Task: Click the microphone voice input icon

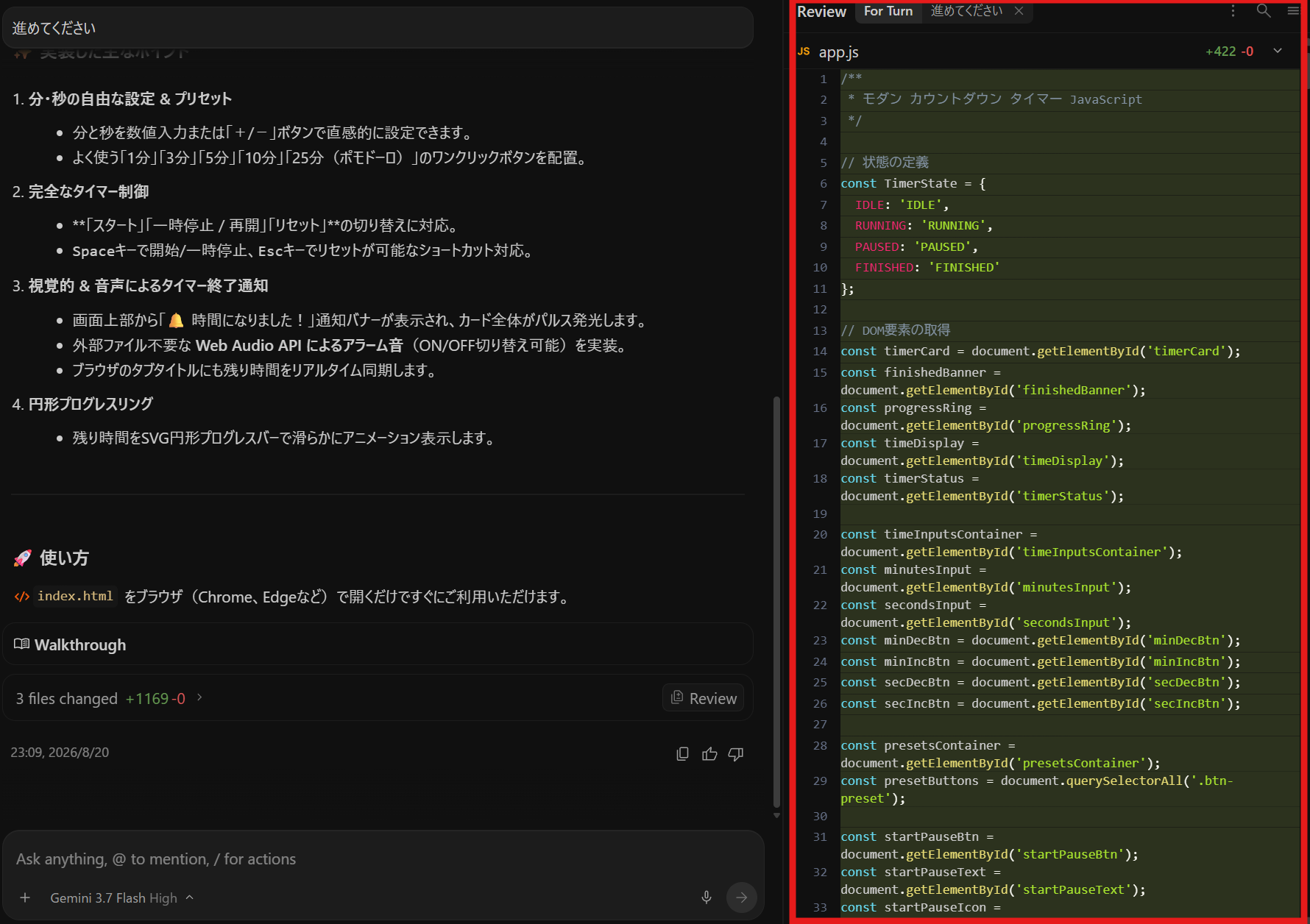Action: tap(706, 897)
